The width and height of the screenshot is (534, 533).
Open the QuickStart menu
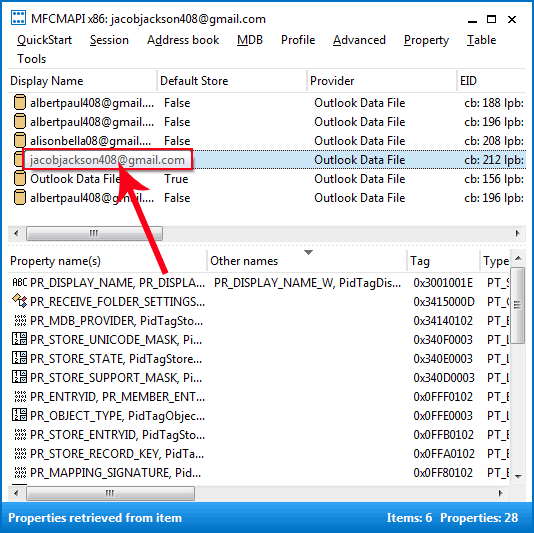[44, 40]
